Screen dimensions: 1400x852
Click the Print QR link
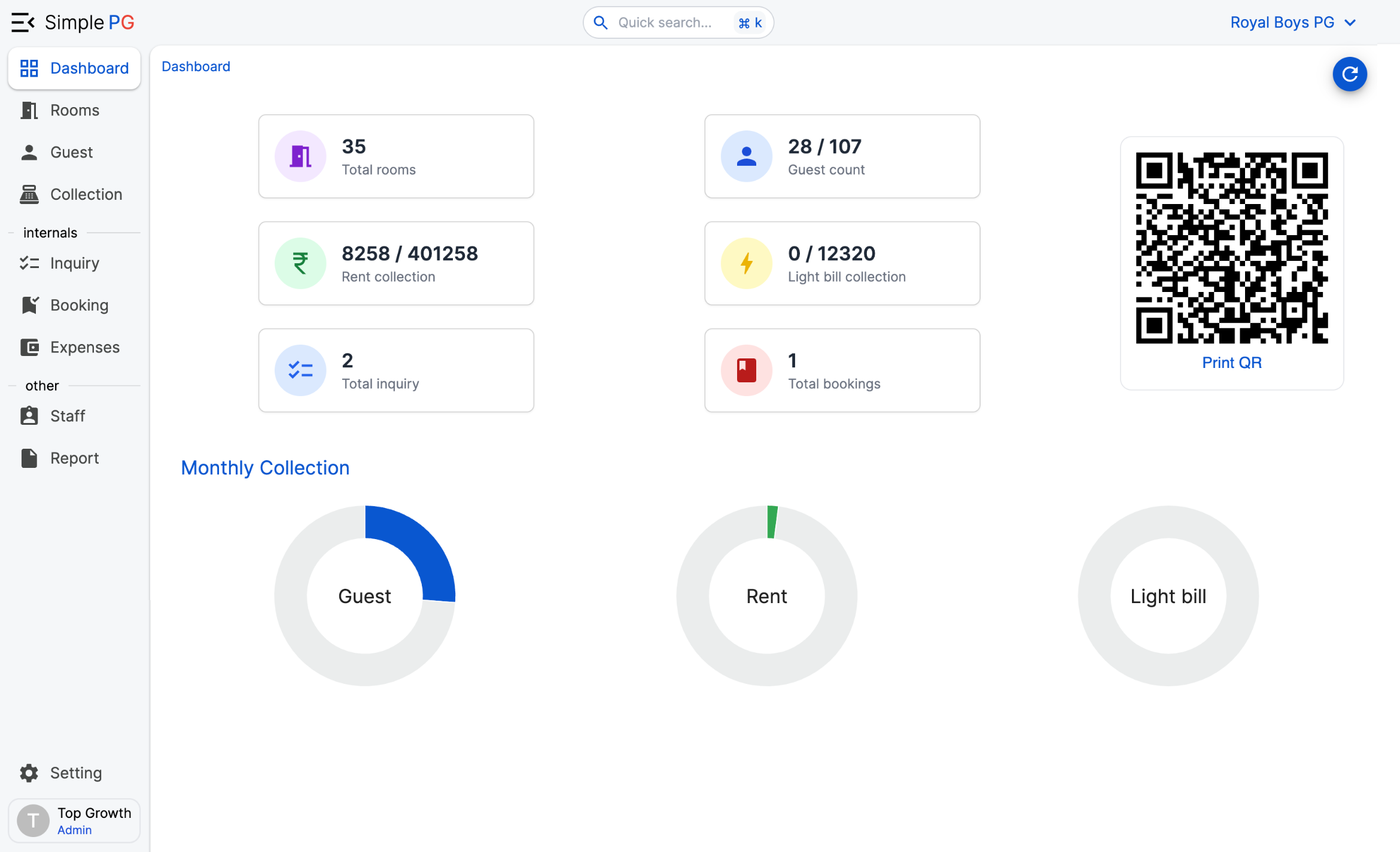pyautogui.click(x=1231, y=363)
